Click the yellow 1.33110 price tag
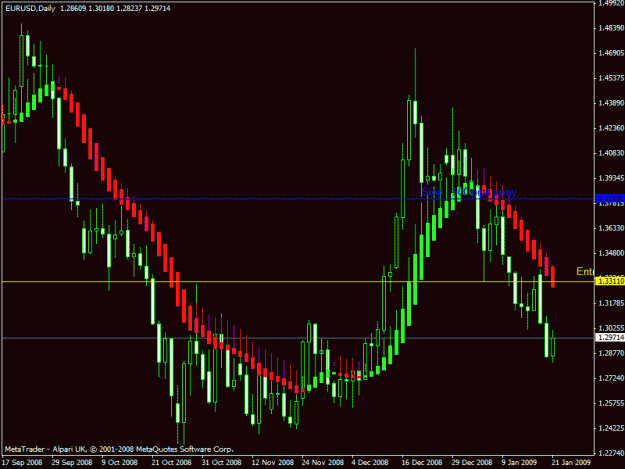625x469 pixels. point(610,281)
